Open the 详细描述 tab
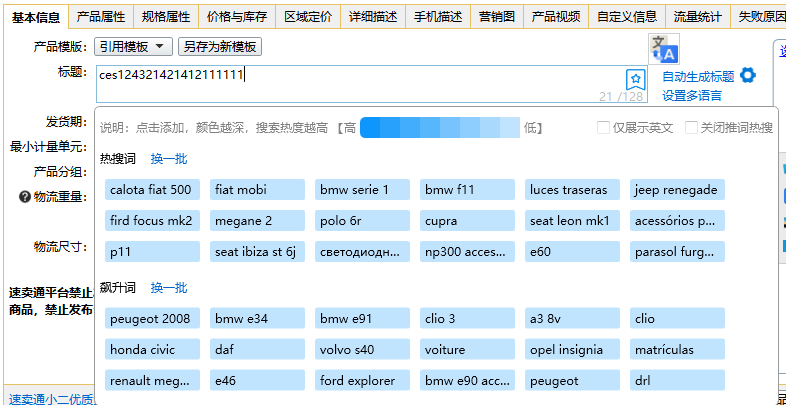Viewport: 786px width, 405px height. pyautogui.click(x=373, y=17)
